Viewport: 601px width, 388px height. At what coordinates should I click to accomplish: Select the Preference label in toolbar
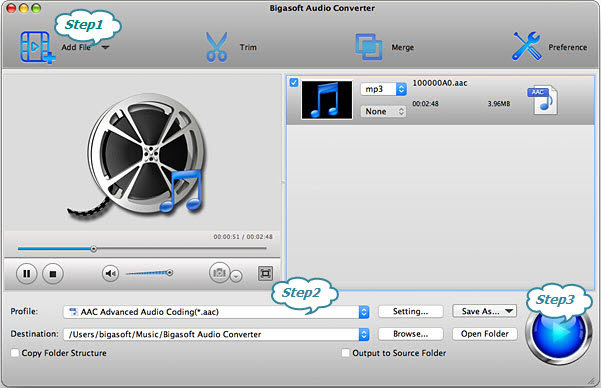[x=567, y=47]
